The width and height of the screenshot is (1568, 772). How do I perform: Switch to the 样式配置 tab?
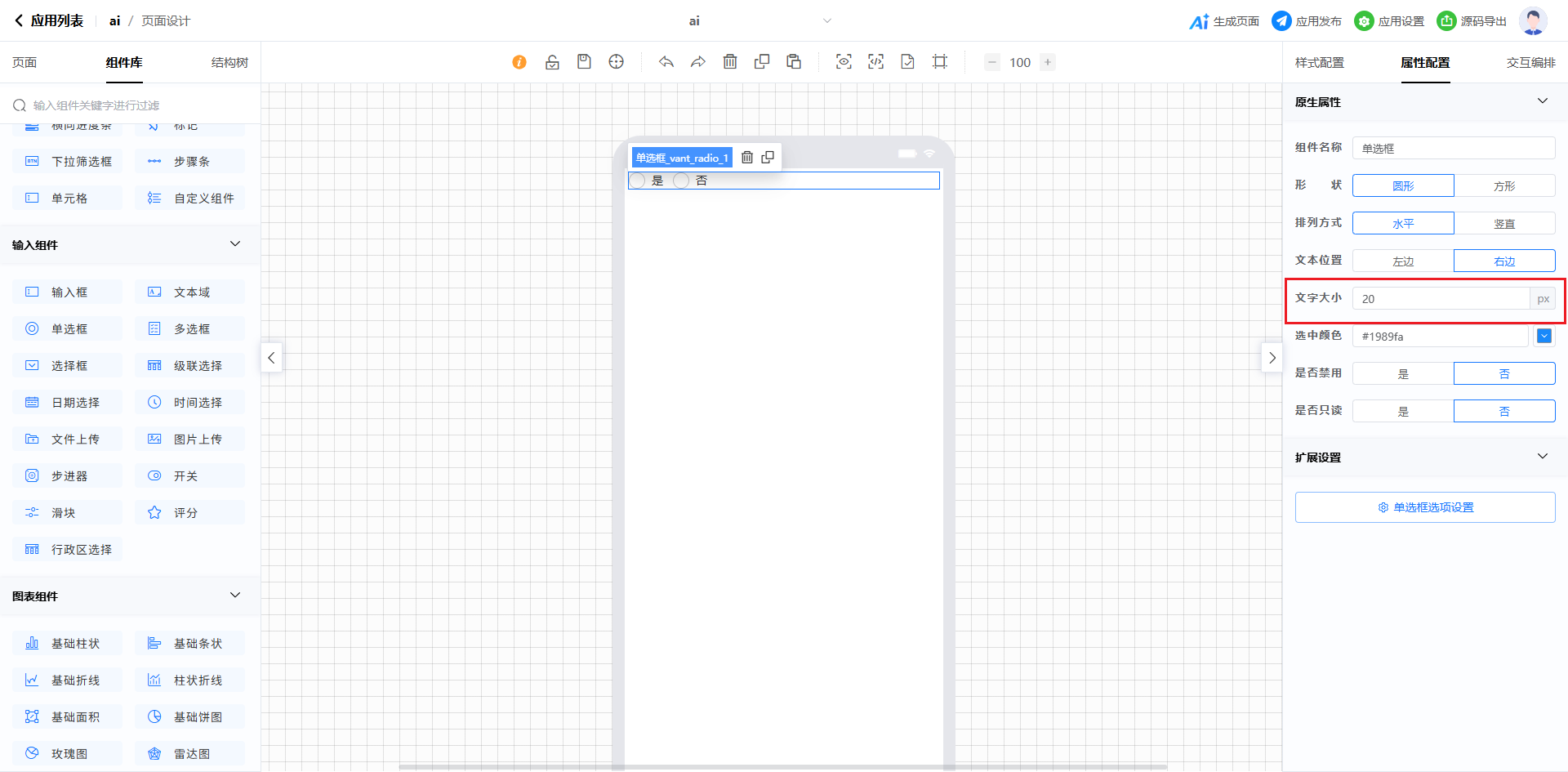tap(1319, 63)
